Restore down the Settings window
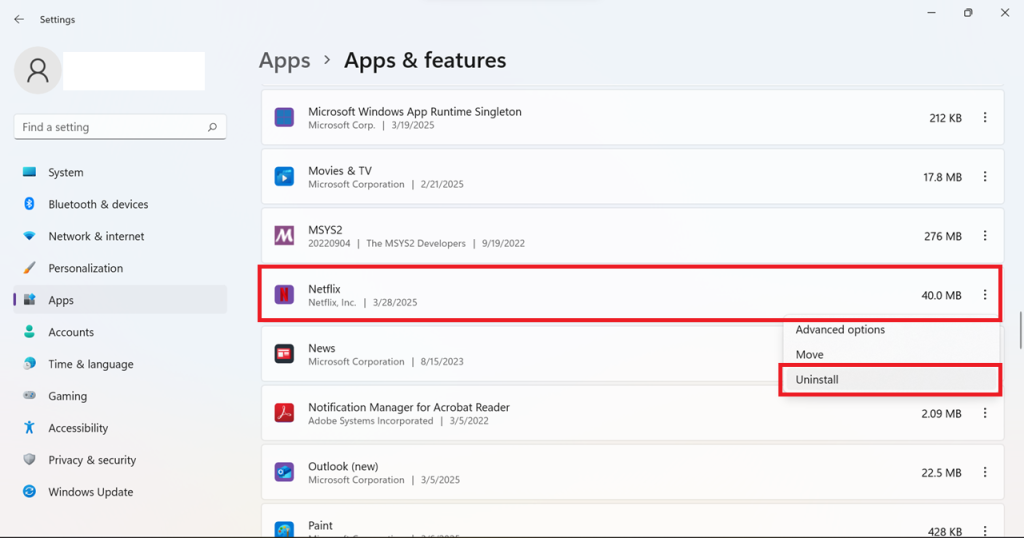This screenshot has height=538, width=1024. click(x=968, y=12)
